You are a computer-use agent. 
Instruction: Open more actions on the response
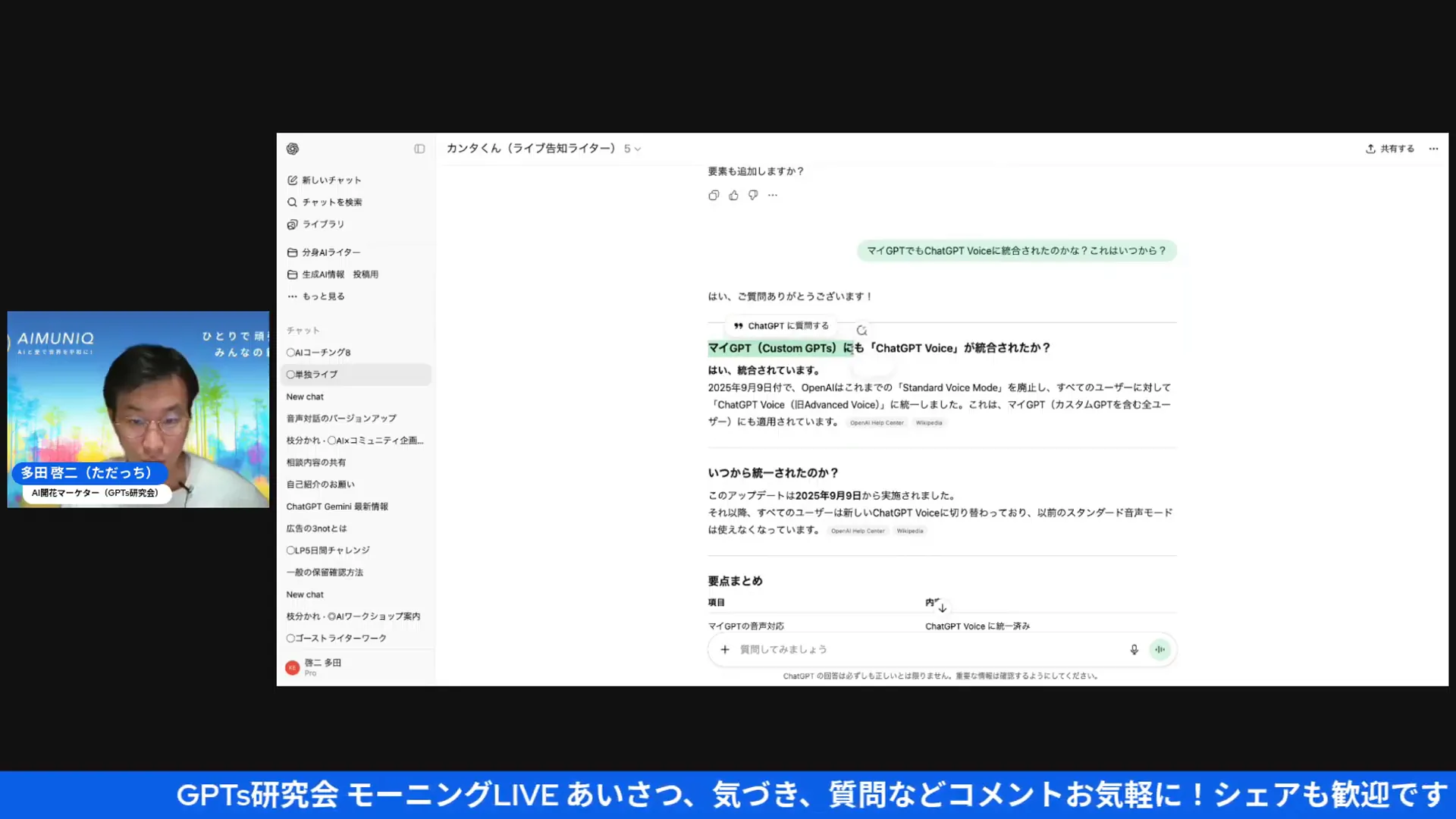[x=773, y=195]
